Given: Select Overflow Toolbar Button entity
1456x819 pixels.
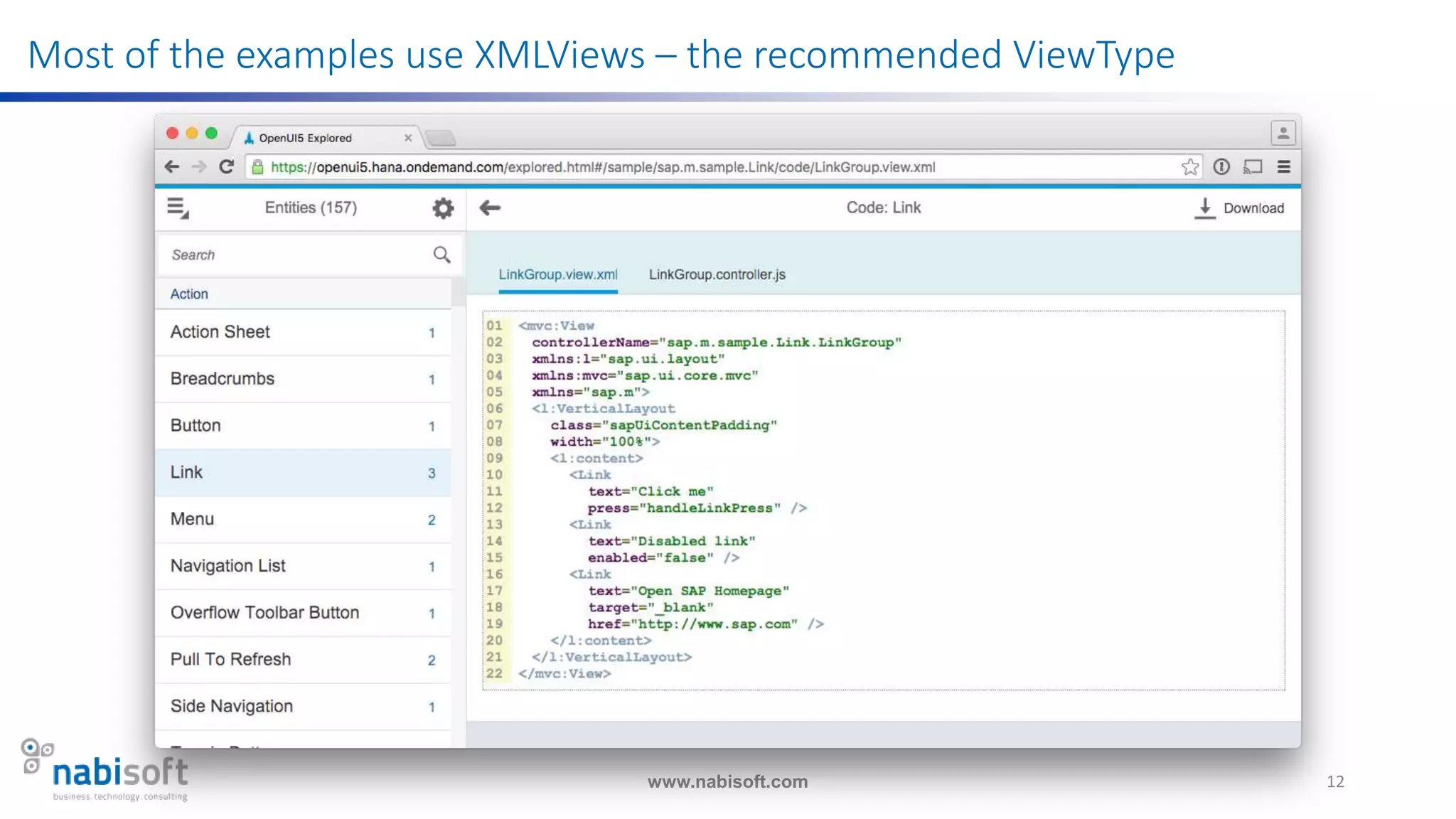Looking at the screenshot, I should coord(303,613).
